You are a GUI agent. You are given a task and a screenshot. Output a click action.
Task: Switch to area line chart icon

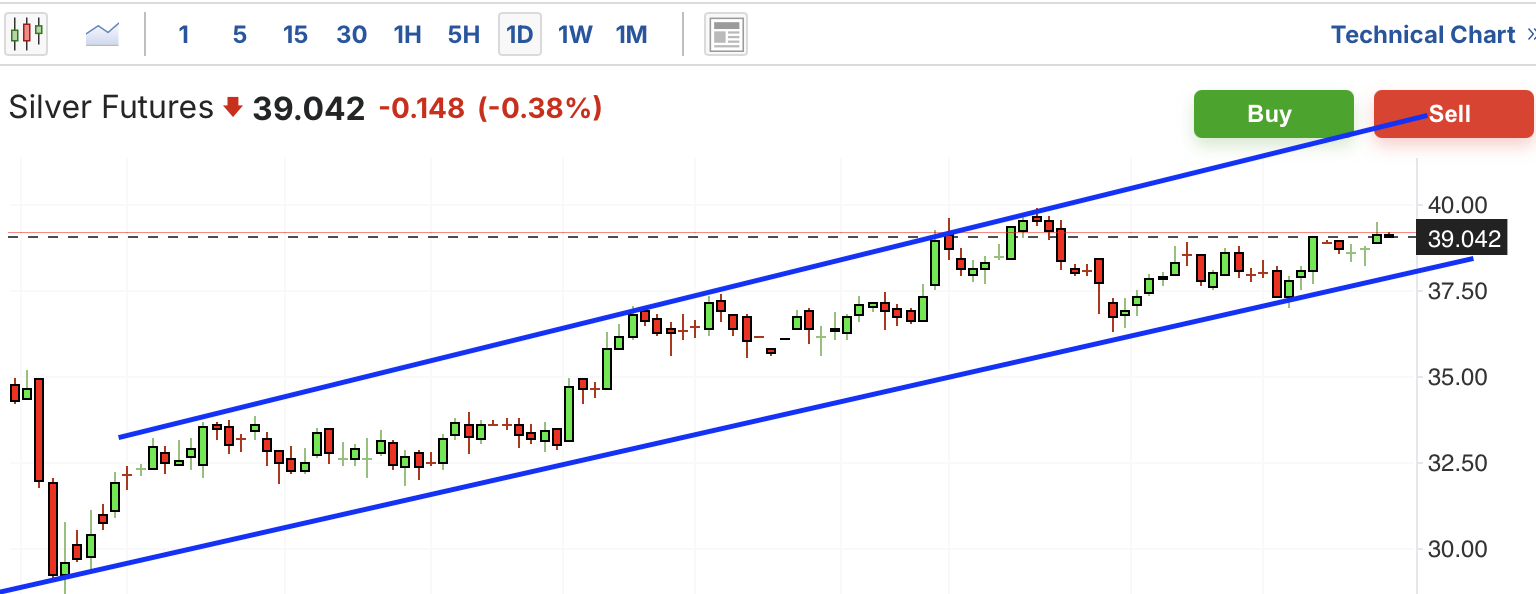click(102, 35)
